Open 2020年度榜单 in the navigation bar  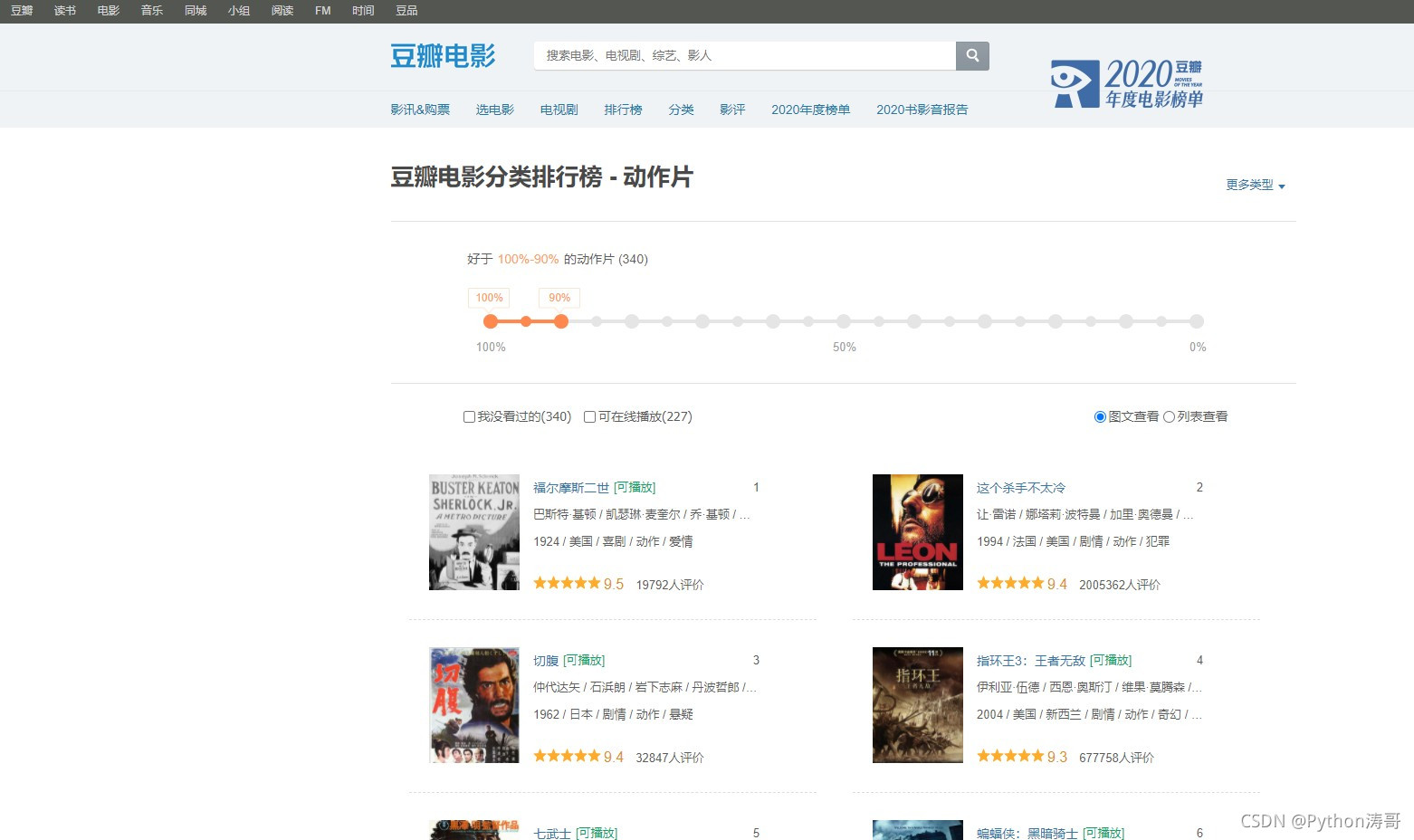coord(810,110)
